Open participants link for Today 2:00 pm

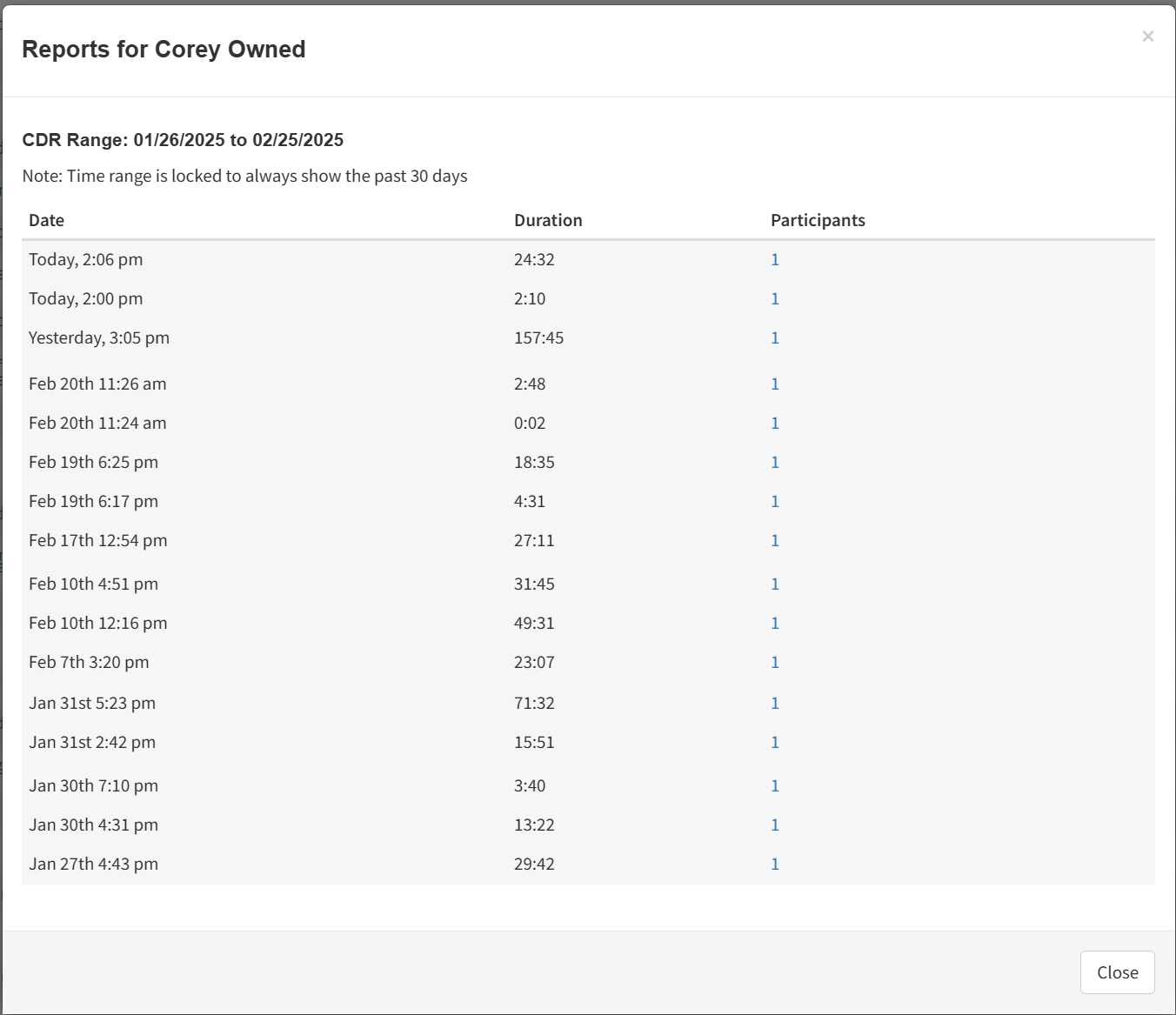pyautogui.click(x=775, y=299)
